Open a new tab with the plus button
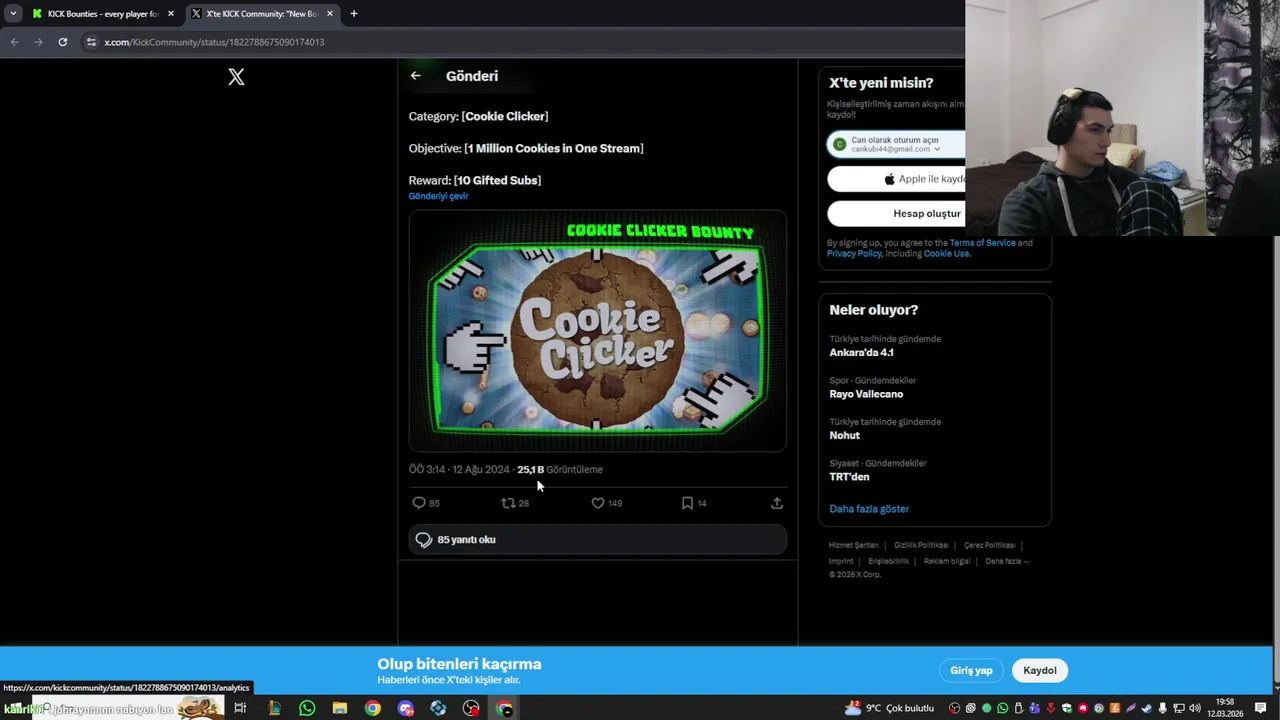The height and width of the screenshot is (720, 1280). coord(354,14)
